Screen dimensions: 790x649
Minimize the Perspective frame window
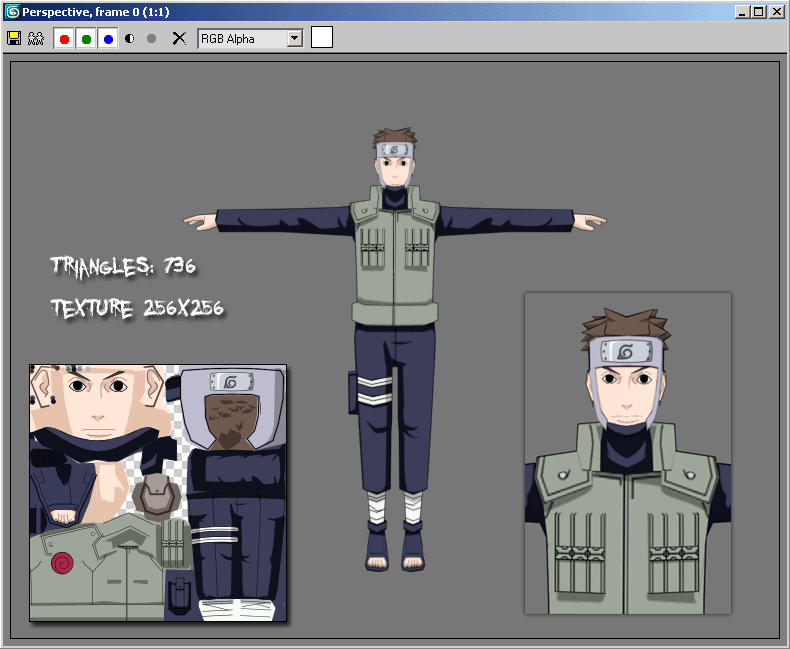point(742,12)
